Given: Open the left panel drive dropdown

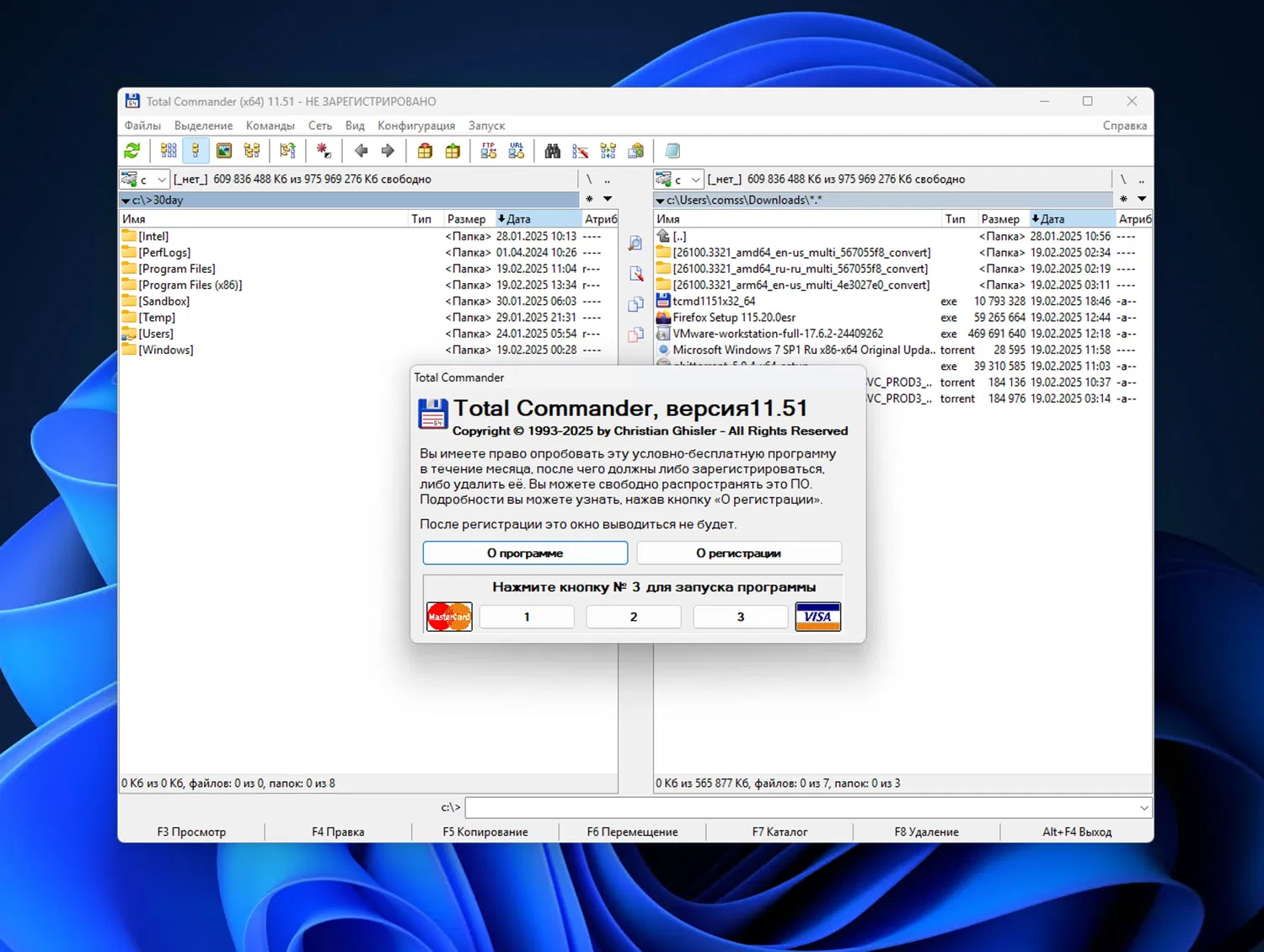Looking at the screenshot, I should (x=145, y=179).
